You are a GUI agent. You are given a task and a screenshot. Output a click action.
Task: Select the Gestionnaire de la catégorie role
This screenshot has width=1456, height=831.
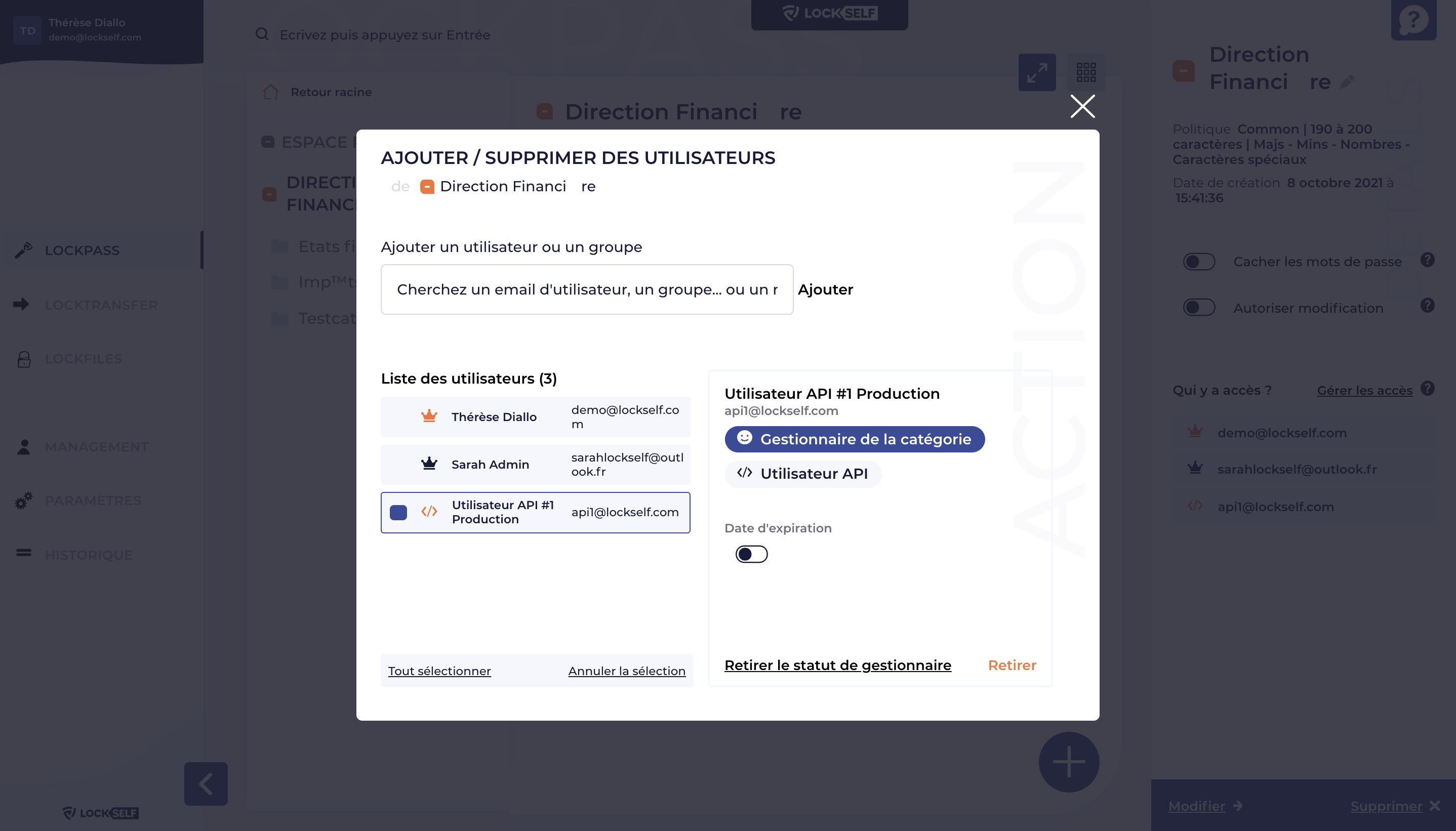855,439
